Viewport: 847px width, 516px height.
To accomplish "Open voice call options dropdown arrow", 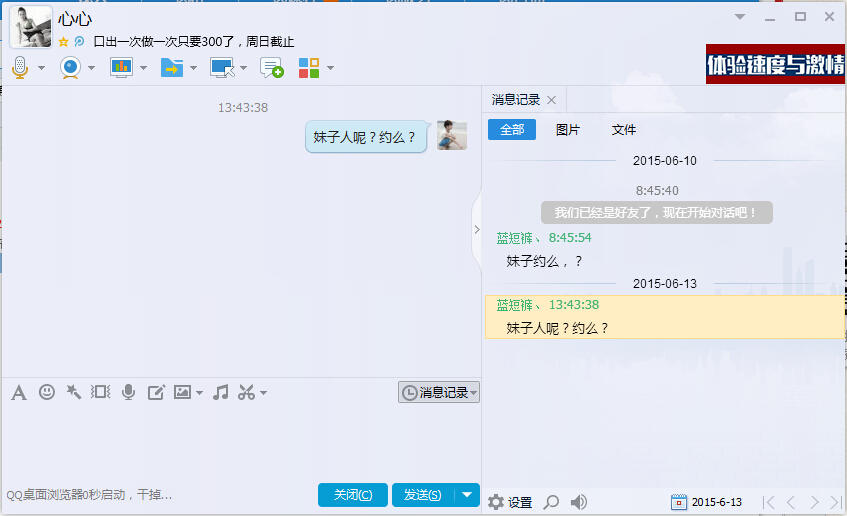I will pos(42,68).
